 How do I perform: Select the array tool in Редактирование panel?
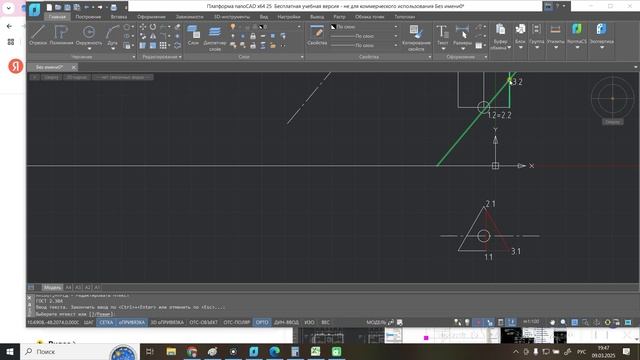(x=163, y=45)
